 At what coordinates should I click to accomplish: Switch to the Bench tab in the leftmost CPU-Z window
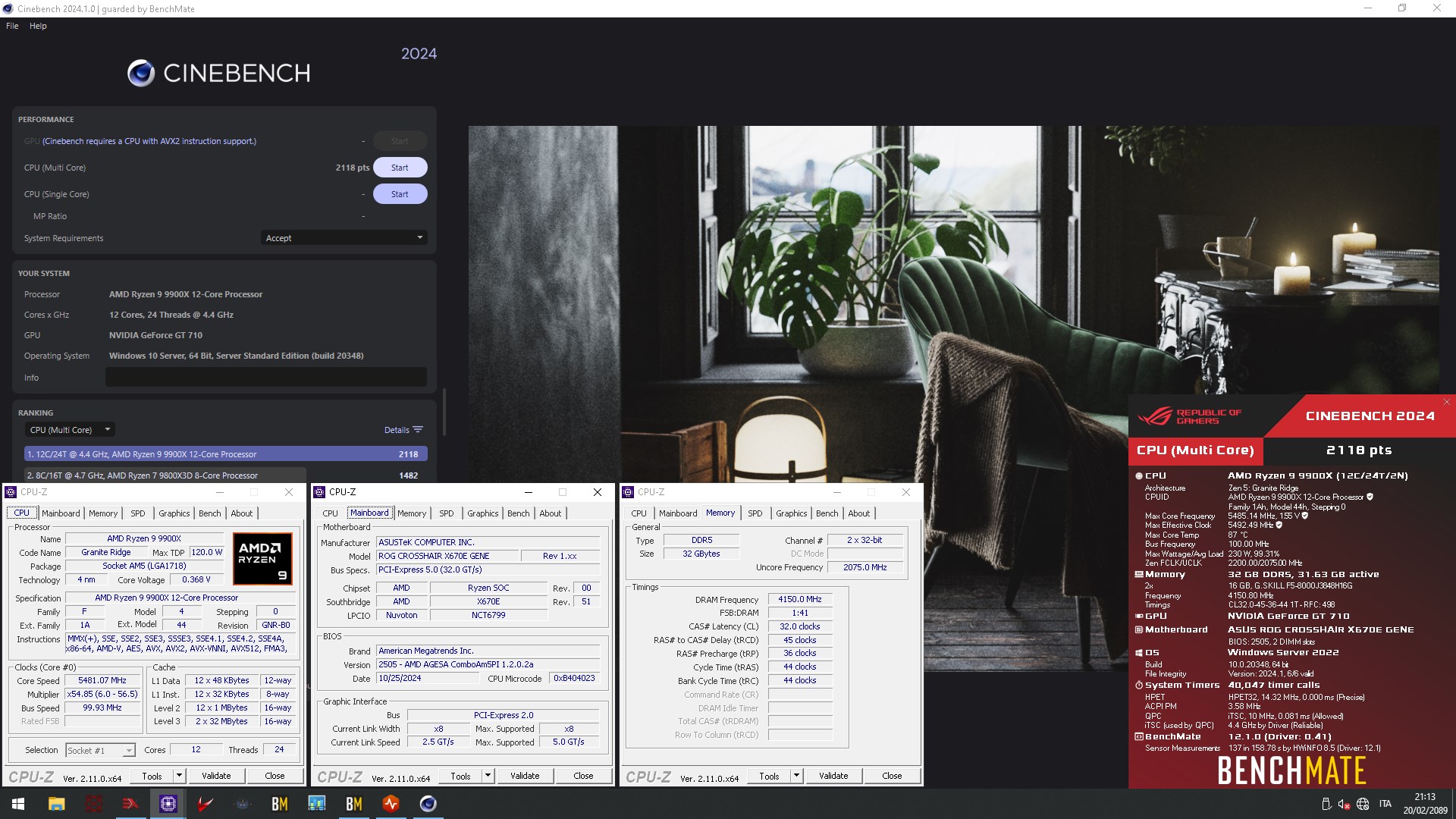[x=210, y=513]
